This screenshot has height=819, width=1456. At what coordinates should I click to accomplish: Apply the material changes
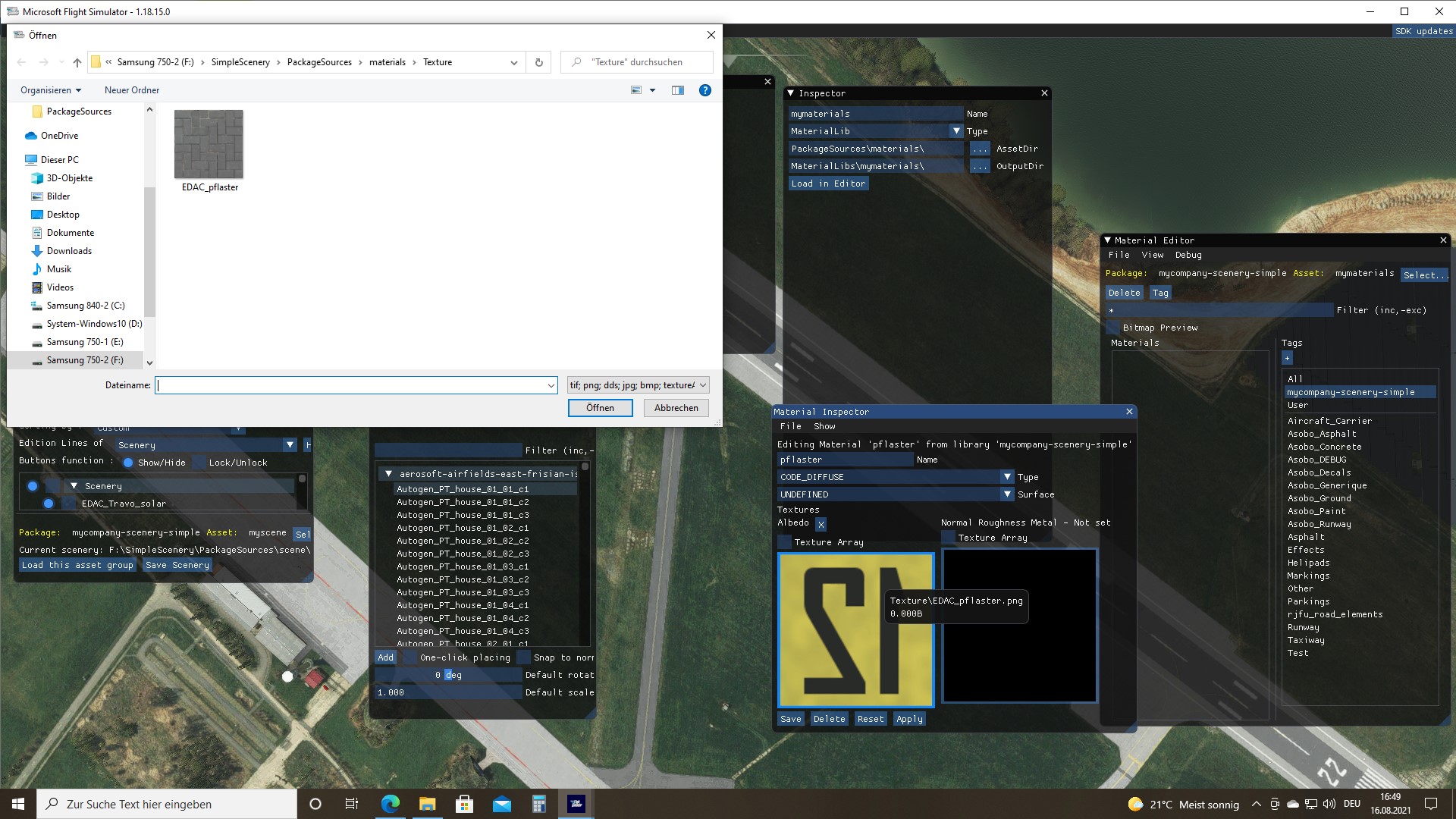pyautogui.click(x=909, y=719)
